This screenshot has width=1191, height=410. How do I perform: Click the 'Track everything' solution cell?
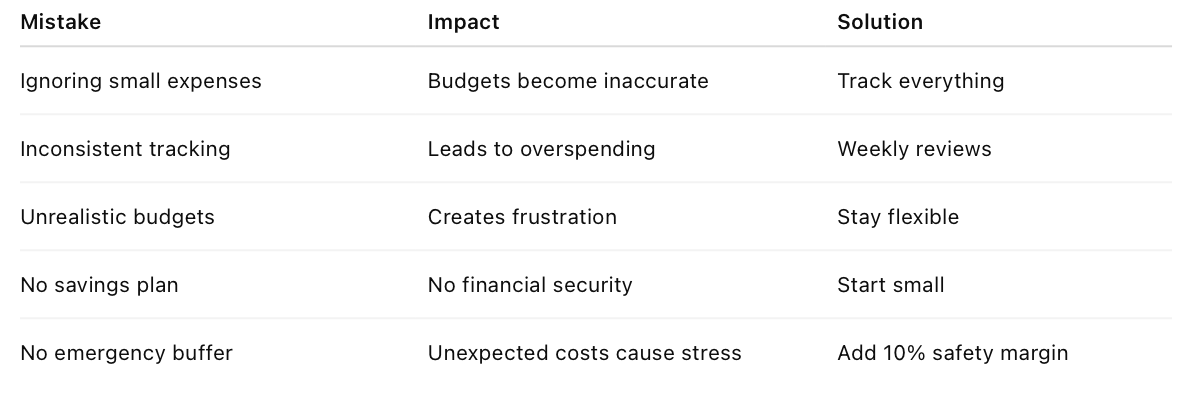point(920,81)
